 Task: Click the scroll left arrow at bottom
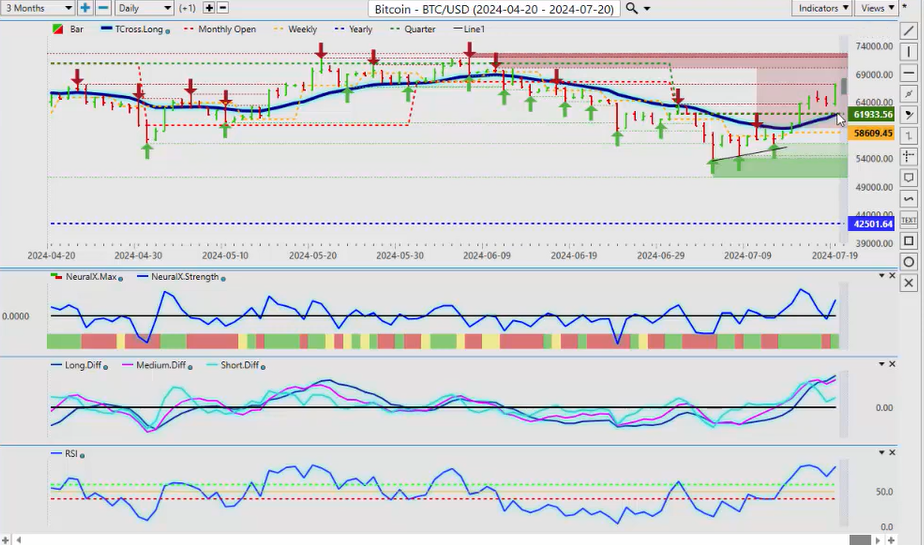click(x=19, y=540)
